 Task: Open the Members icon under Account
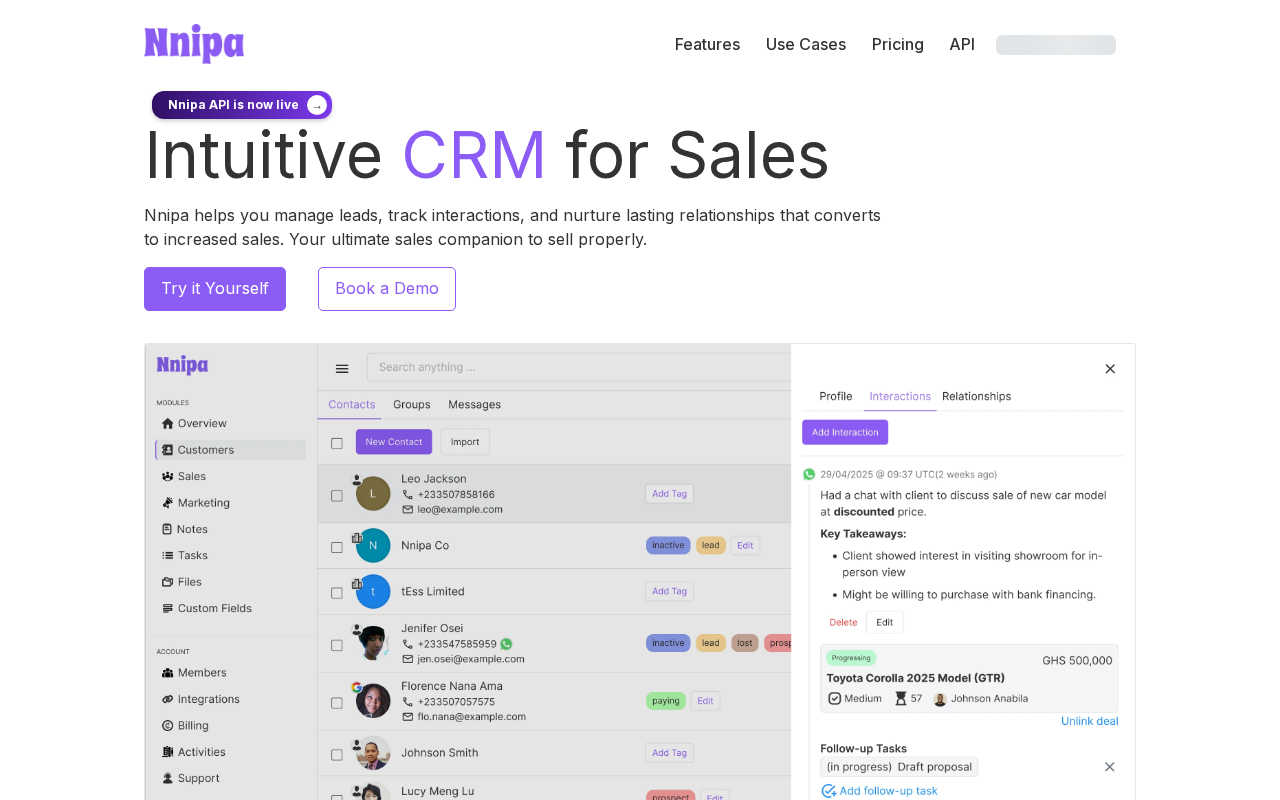coord(168,673)
